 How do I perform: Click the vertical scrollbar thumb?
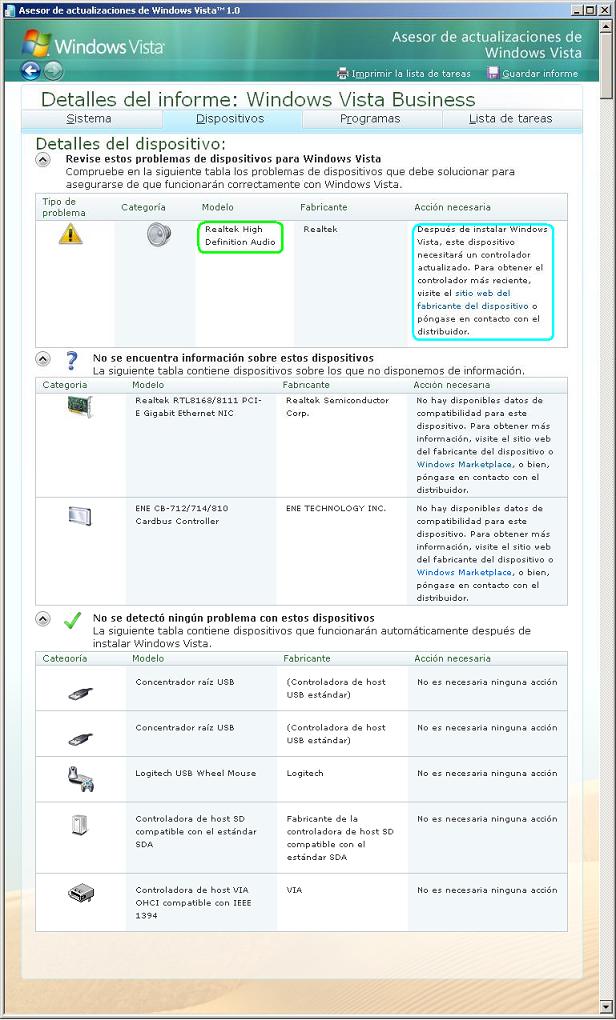pos(606,64)
